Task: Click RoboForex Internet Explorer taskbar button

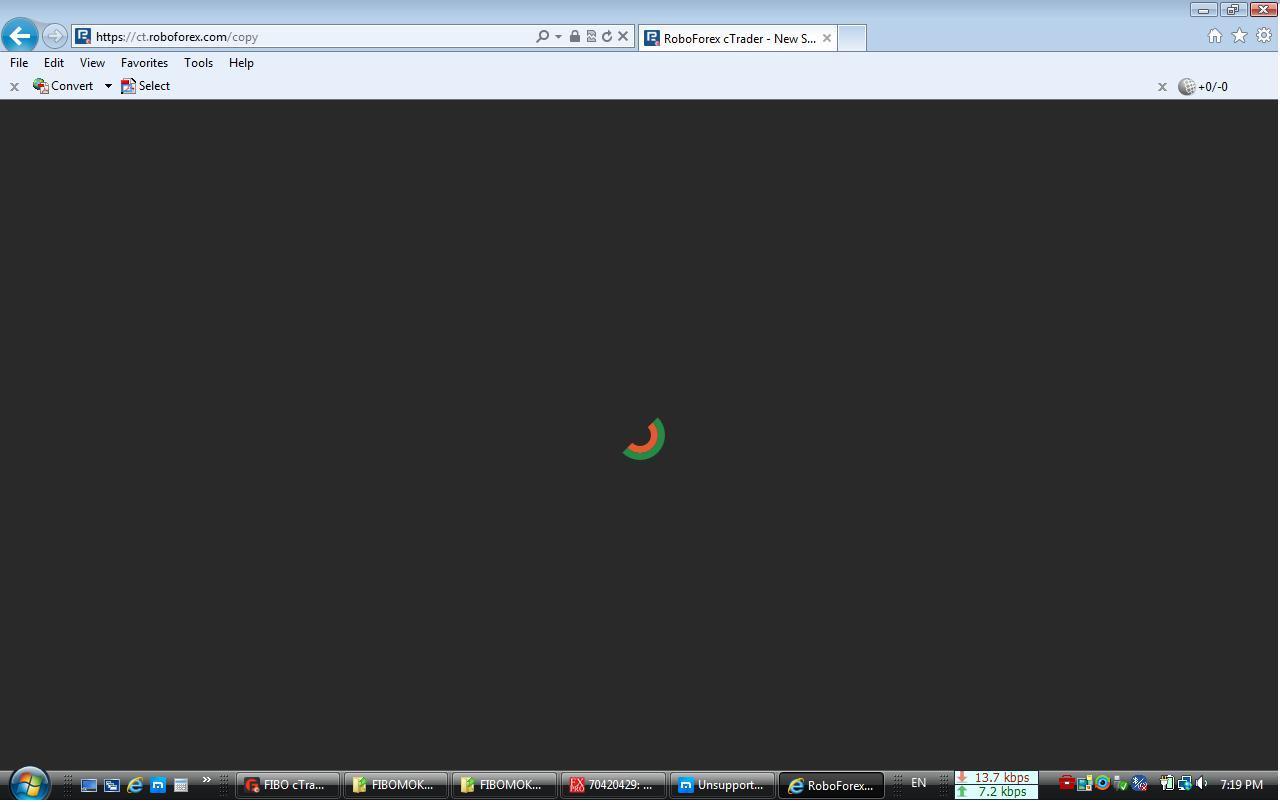Action: pyautogui.click(x=831, y=786)
